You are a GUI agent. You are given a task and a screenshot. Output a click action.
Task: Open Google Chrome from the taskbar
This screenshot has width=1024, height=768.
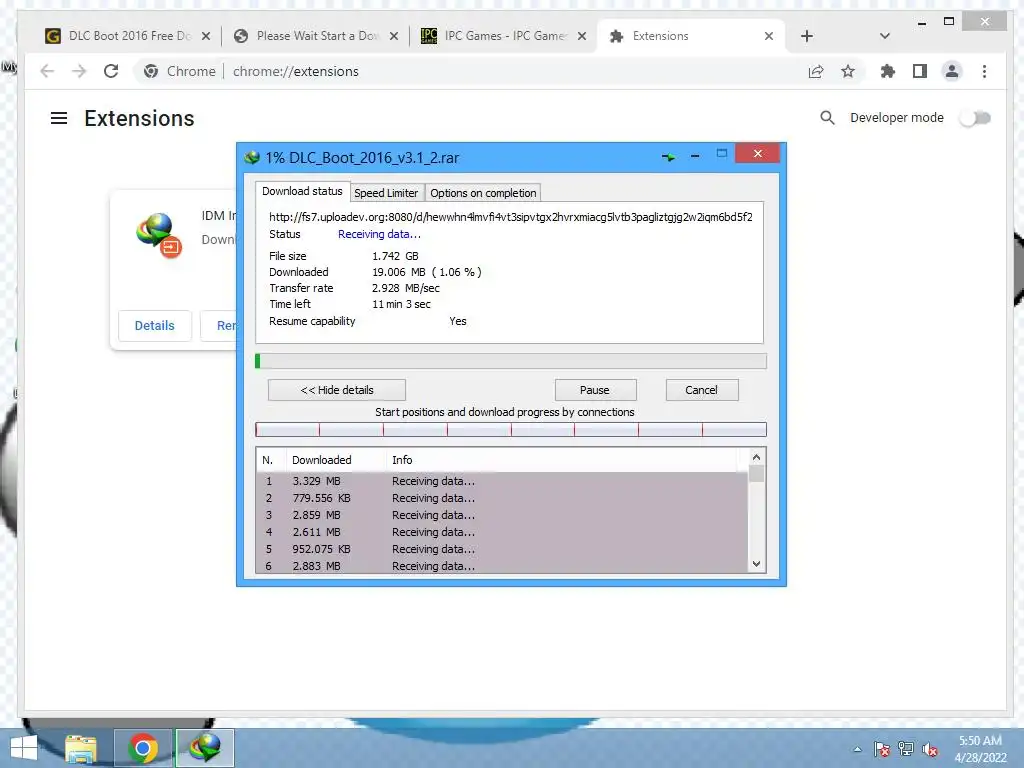click(x=143, y=748)
